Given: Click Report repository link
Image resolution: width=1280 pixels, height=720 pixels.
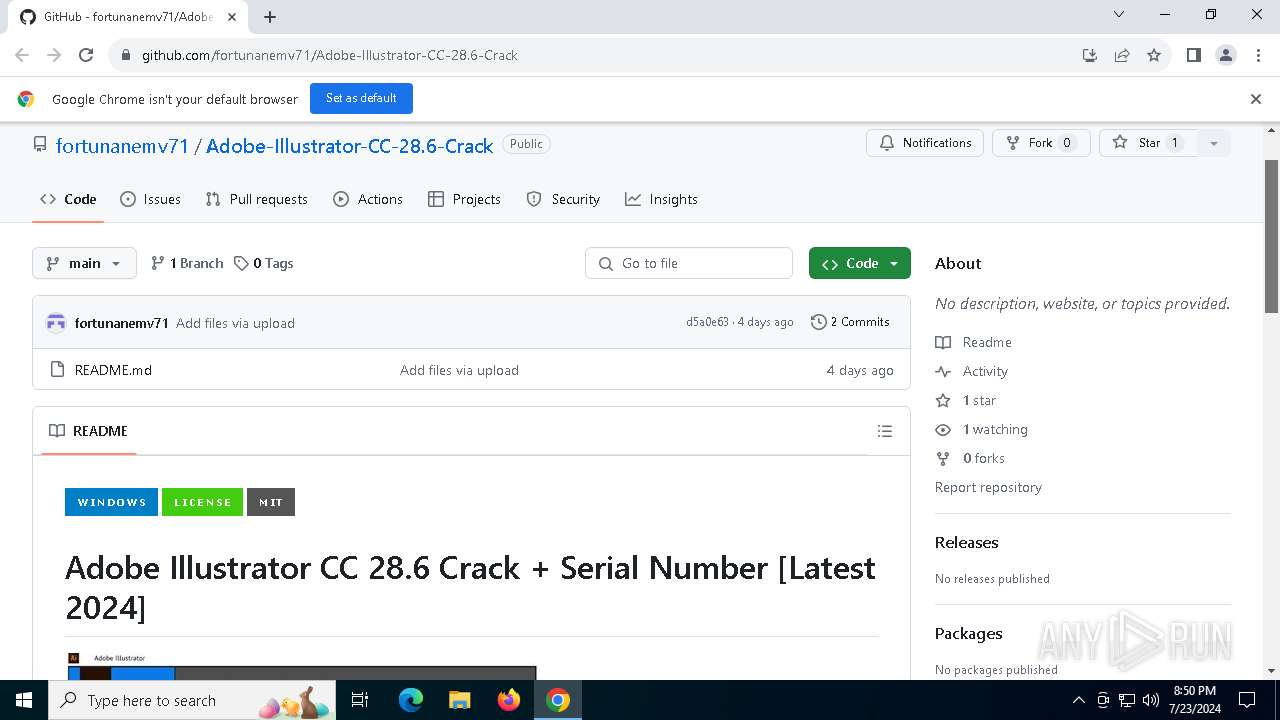Looking at the screenshot, I should [988, 487].
